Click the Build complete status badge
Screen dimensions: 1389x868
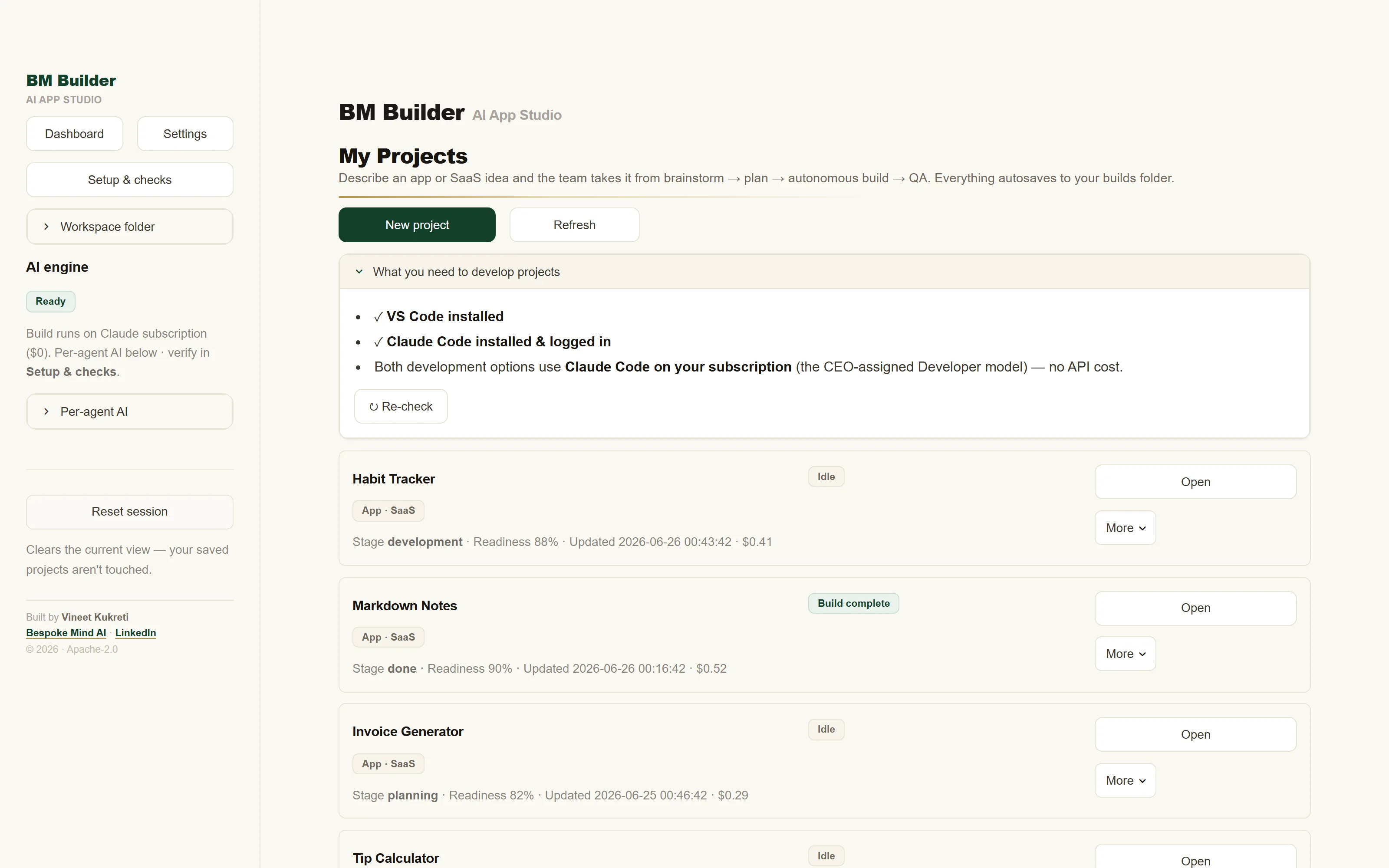(x=853, y=603)
